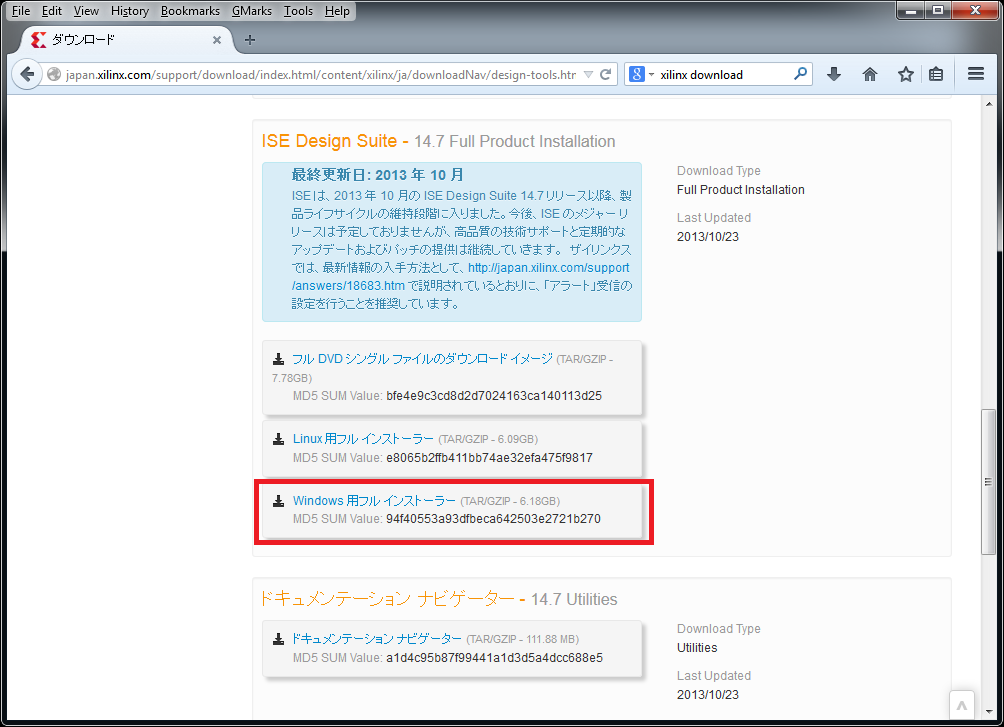This screenshot has height=727, width=1004.
Task: Click the search magnifier icon
Action: (800, 74)
